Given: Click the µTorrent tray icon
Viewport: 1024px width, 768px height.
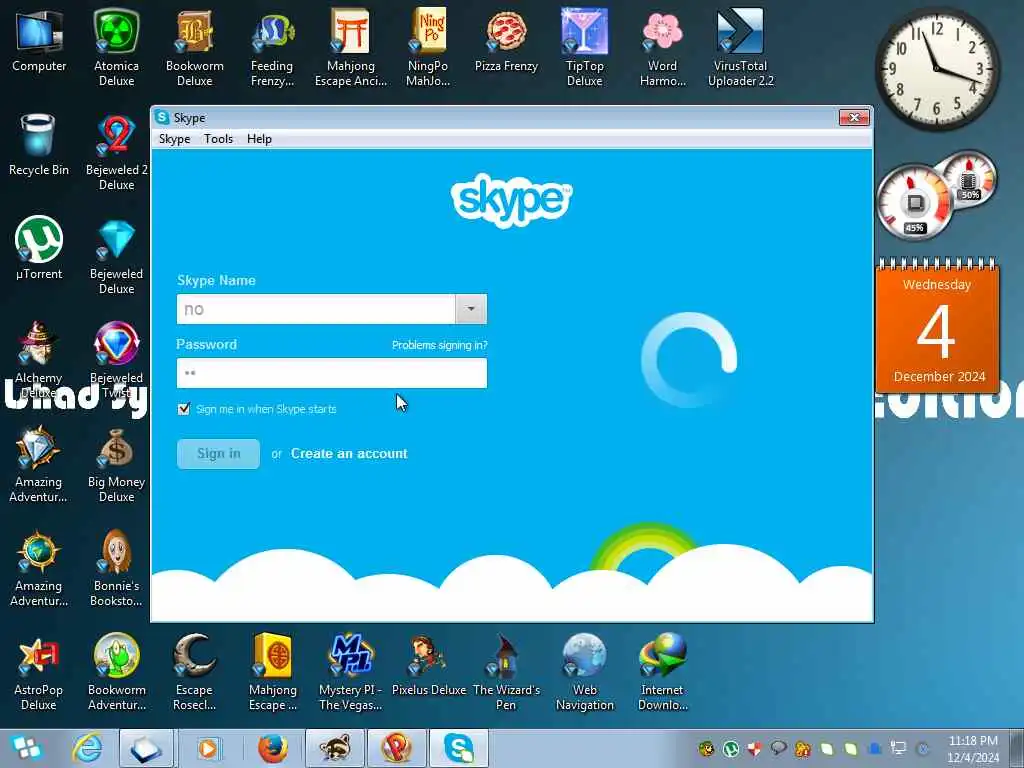Looking at the screenshot, I should pyautogui.click(x=730, y=748).
